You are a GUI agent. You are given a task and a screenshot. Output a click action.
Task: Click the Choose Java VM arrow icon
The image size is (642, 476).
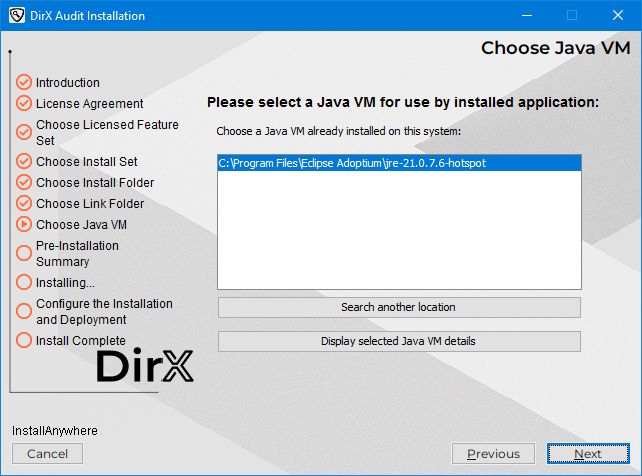click(24, 224)
